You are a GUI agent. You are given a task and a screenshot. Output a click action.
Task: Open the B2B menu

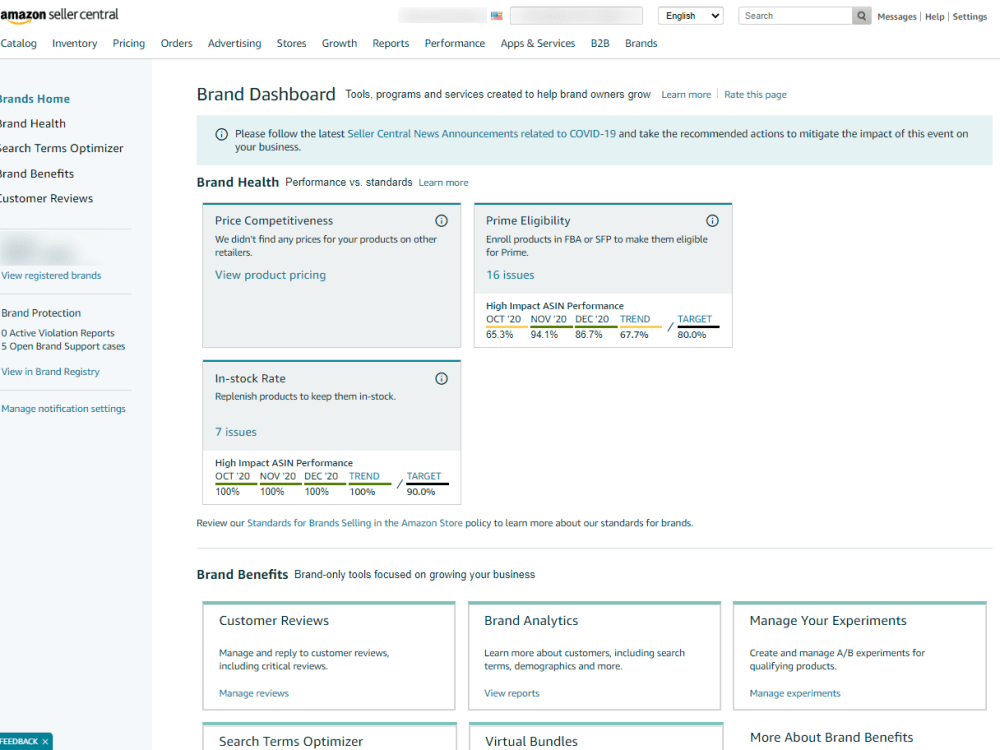(x=600, y=43)
